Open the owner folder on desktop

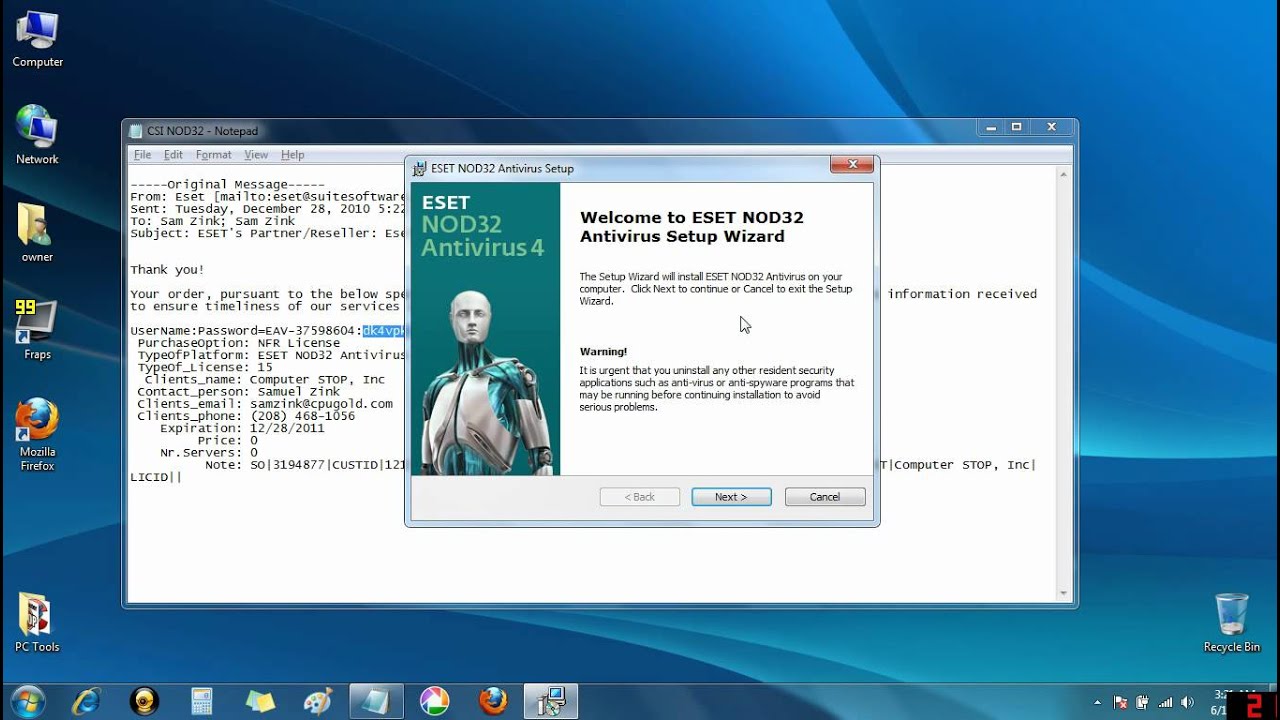37,233
